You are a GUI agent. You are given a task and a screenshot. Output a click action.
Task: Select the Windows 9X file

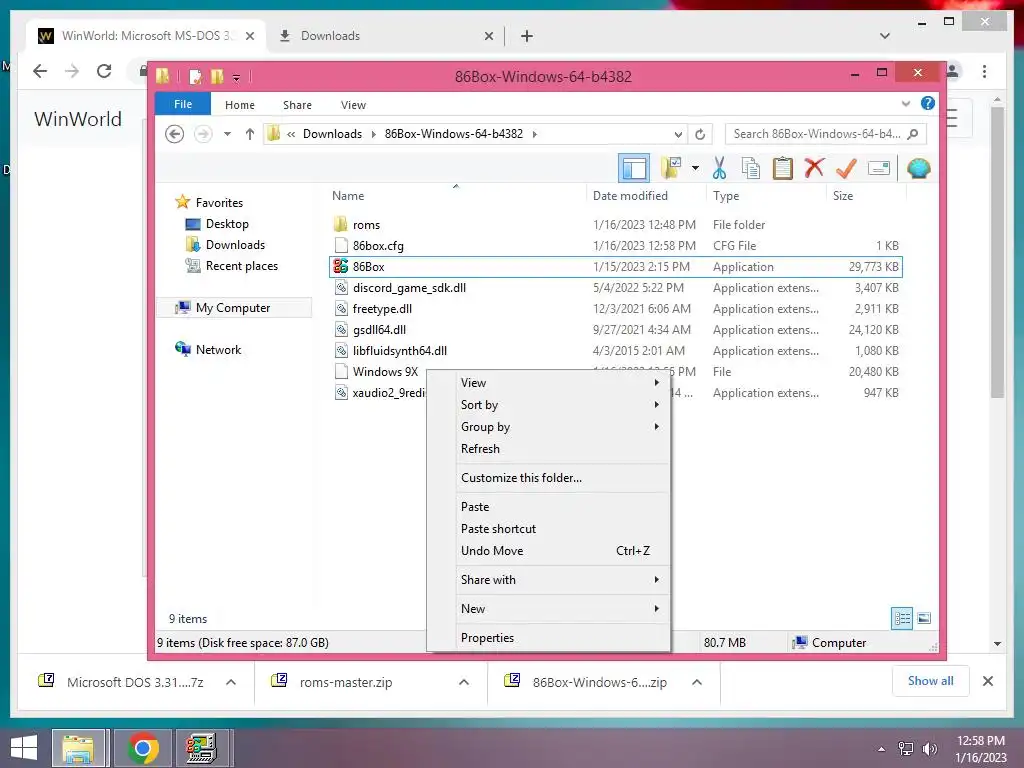385,371
